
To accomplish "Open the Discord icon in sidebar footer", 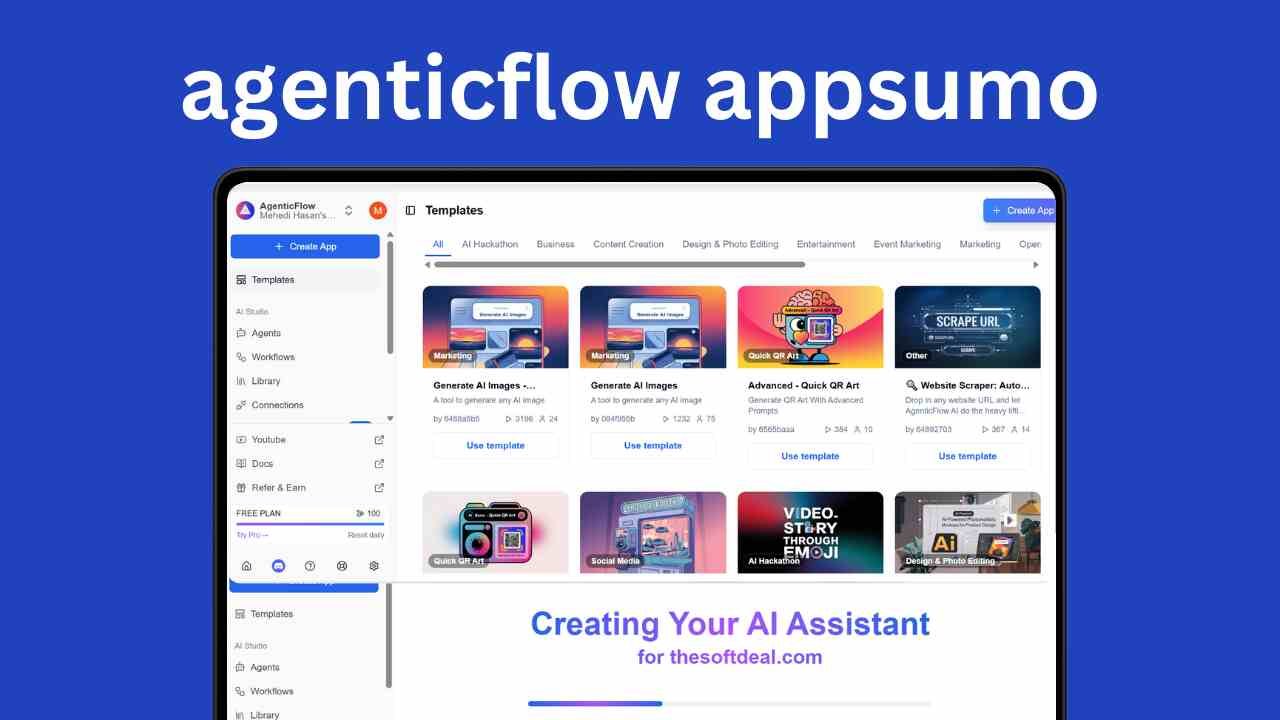I will click(278, 566).
